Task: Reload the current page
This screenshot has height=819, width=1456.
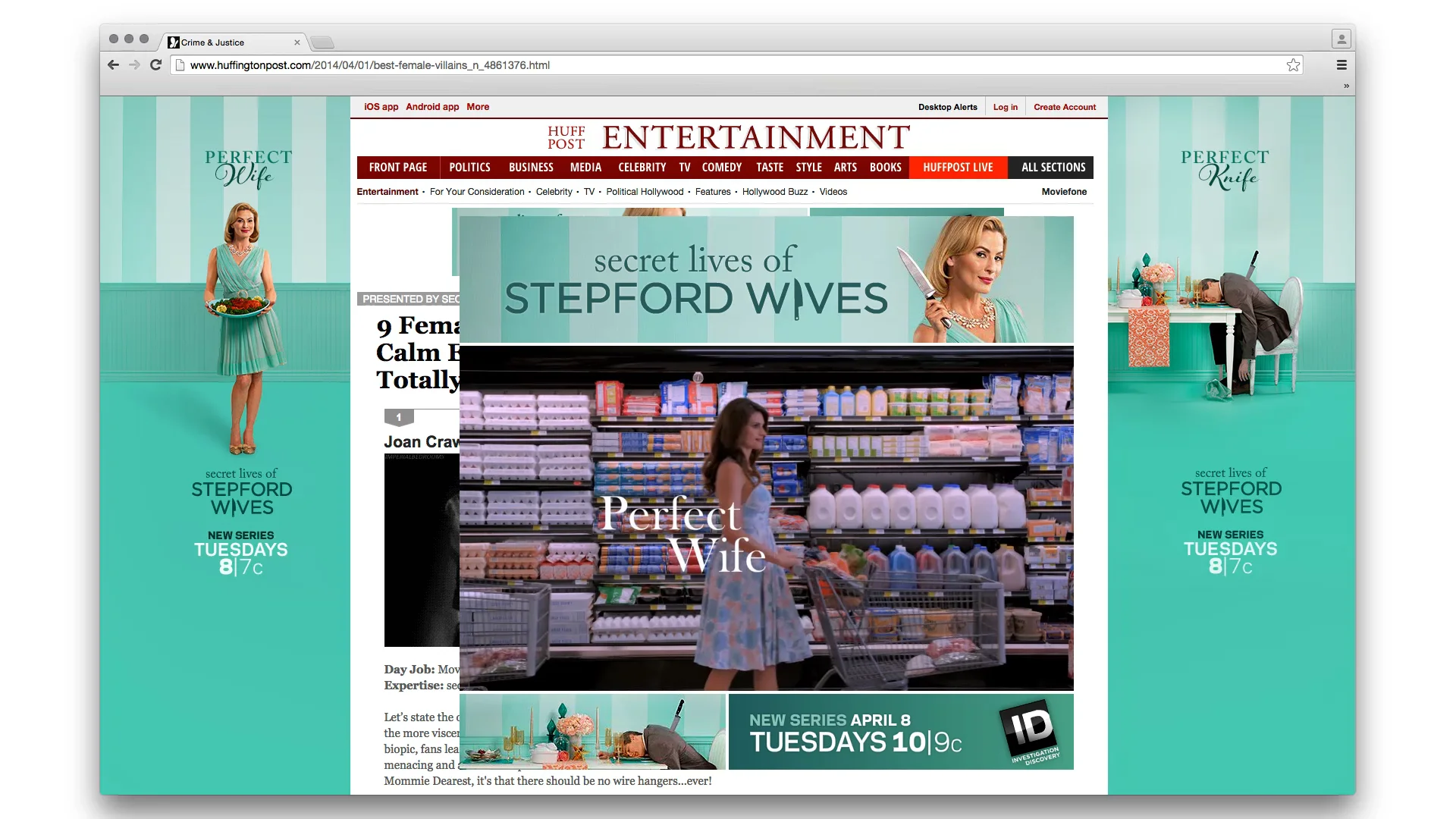Action: click(x=156, y=65)
